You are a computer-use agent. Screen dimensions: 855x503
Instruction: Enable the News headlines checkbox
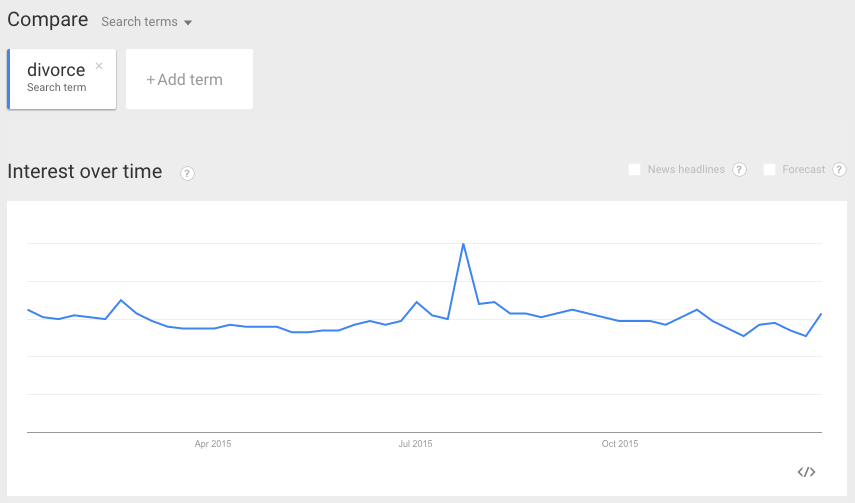coord(634,170)
